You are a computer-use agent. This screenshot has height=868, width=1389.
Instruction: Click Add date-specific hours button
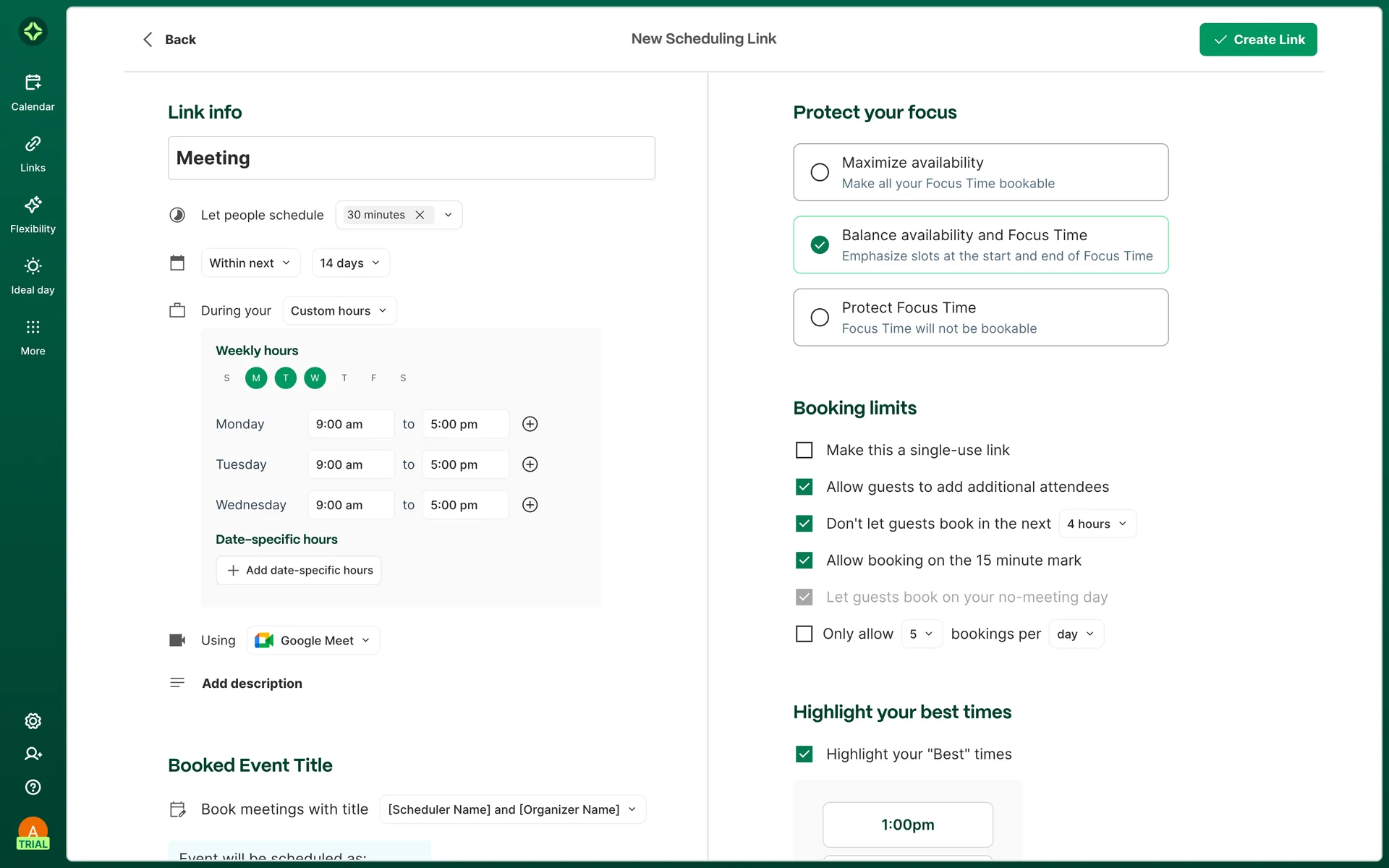[299, 570]
